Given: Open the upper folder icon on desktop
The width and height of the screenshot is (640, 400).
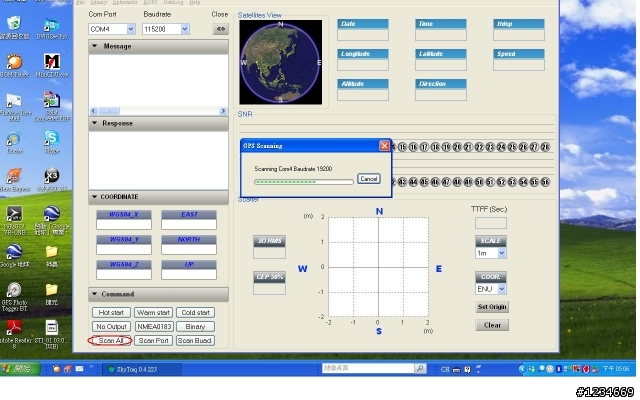Looking at the screenshot, I should point(52,252).
